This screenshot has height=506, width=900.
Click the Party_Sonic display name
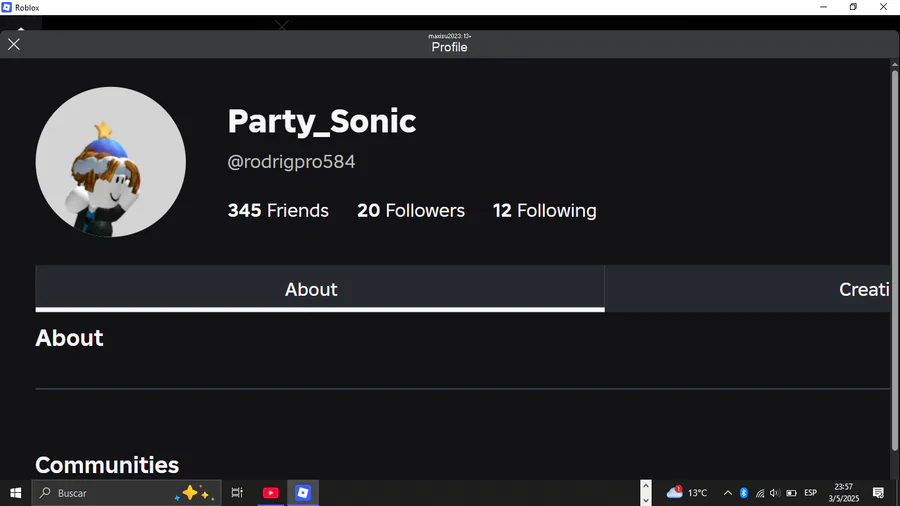point(322,122)
